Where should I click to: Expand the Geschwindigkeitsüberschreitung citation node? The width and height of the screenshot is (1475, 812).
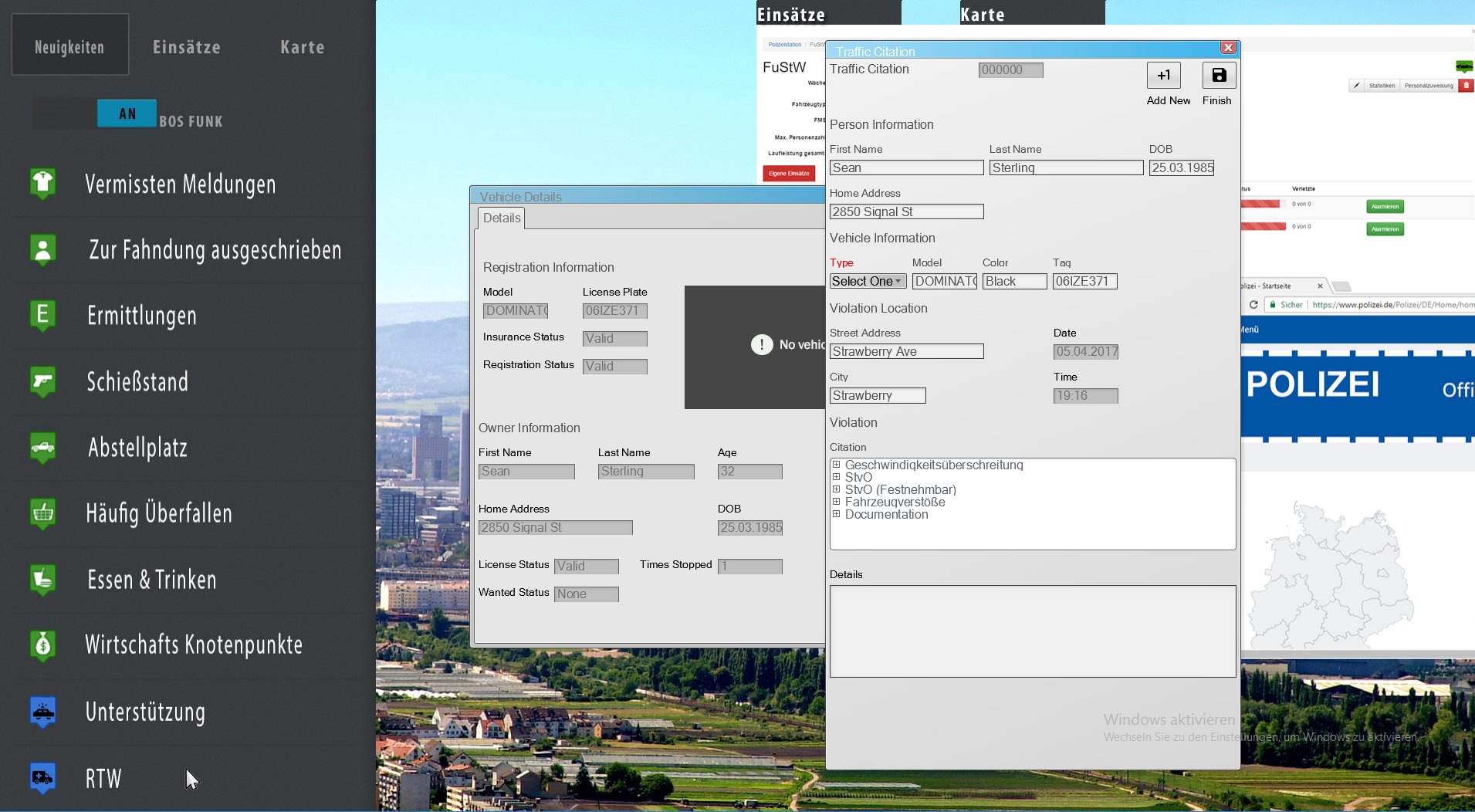point(836,465)
